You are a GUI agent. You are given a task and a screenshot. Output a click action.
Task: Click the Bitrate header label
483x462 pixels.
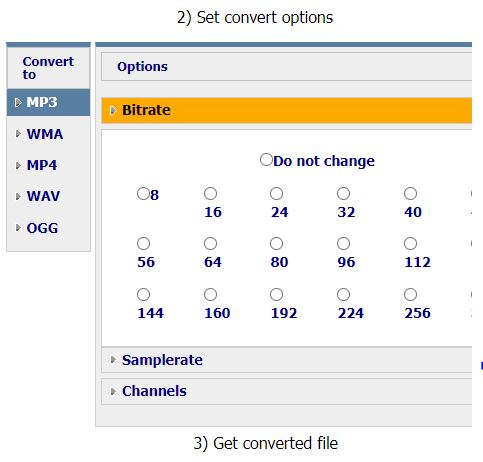[x=146, y=110]
